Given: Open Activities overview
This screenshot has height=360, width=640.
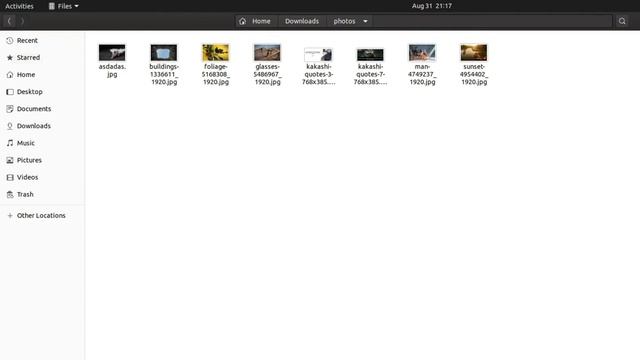Looking at the screenshot, I should [x=19, y=6].
